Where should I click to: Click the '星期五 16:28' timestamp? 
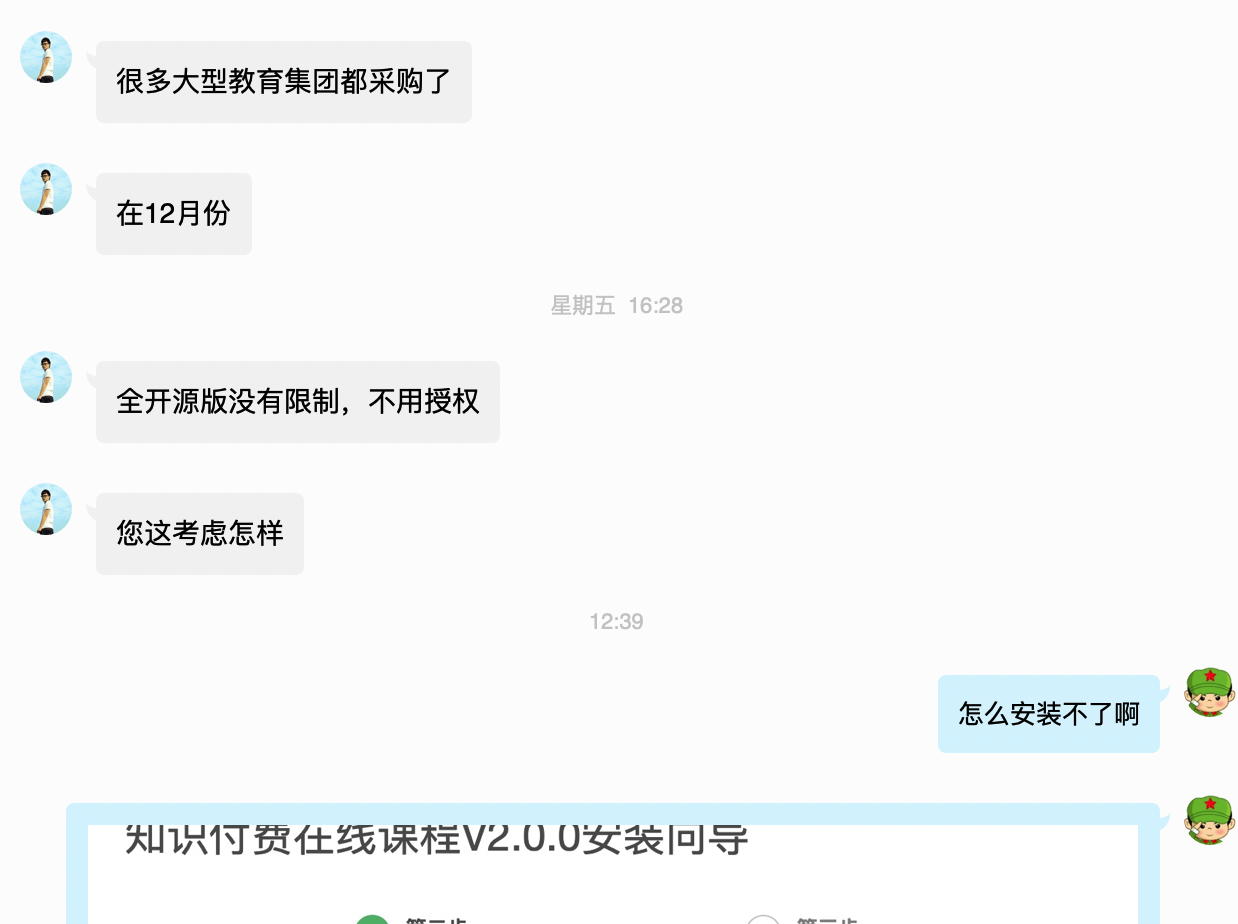pyautogui.click(x=617, y=306)
